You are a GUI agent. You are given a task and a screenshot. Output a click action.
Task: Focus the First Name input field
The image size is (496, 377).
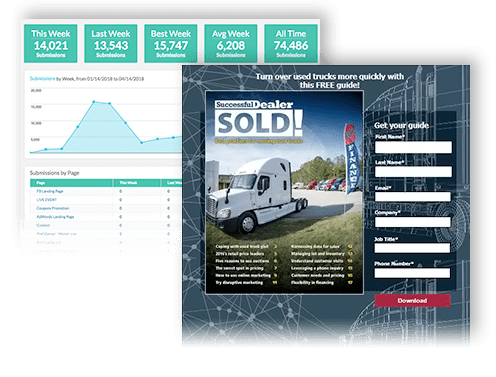pos(413,147)
